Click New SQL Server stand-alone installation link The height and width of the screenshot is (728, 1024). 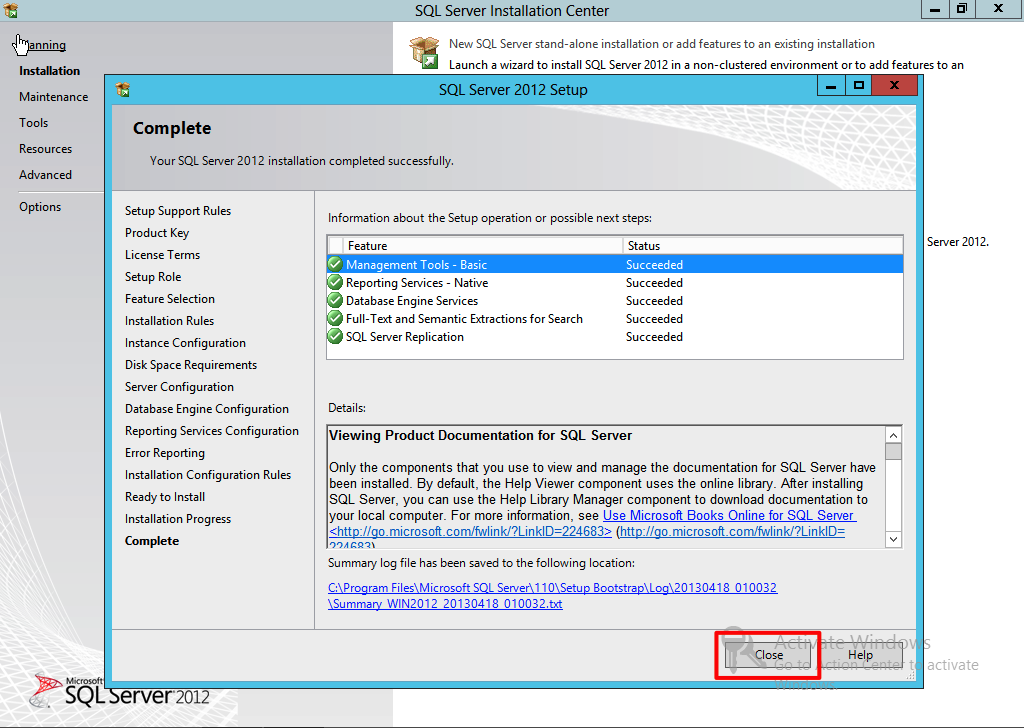coord(662,44)
